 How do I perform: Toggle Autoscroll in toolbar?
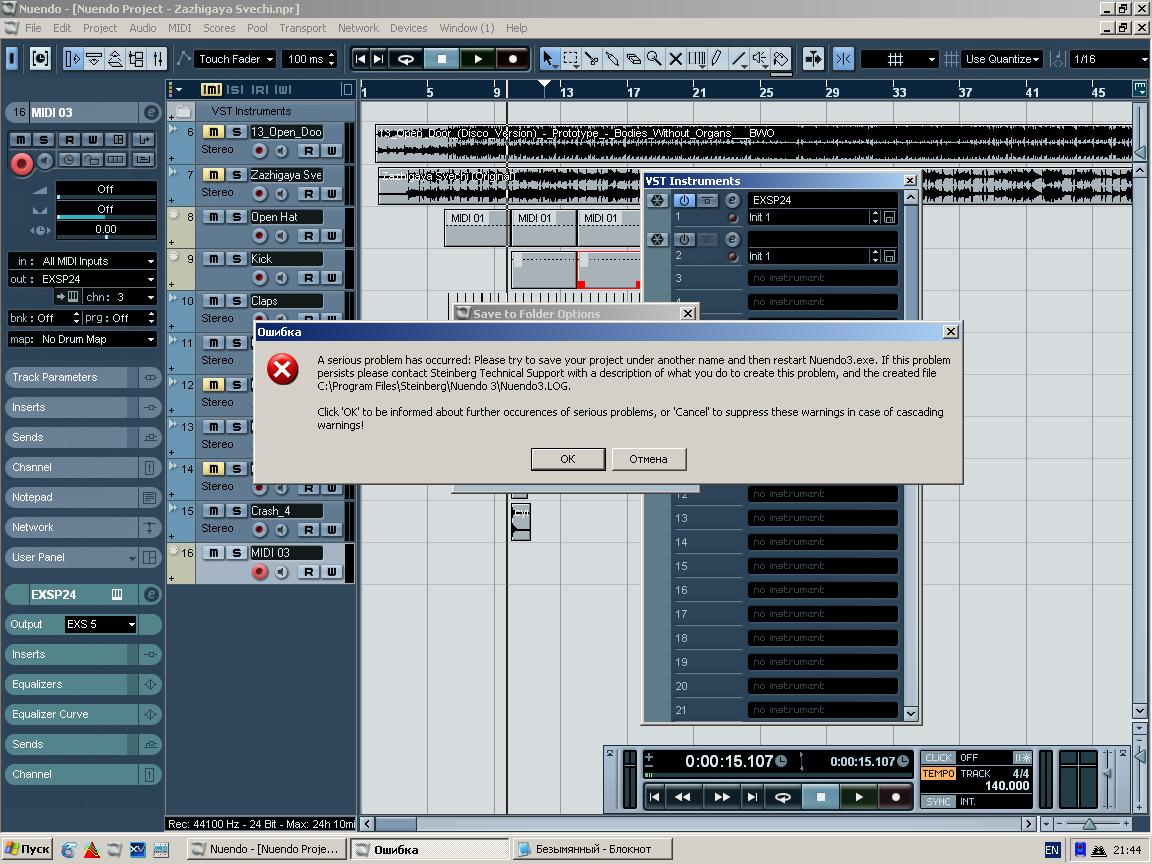(x=813, y=59)
